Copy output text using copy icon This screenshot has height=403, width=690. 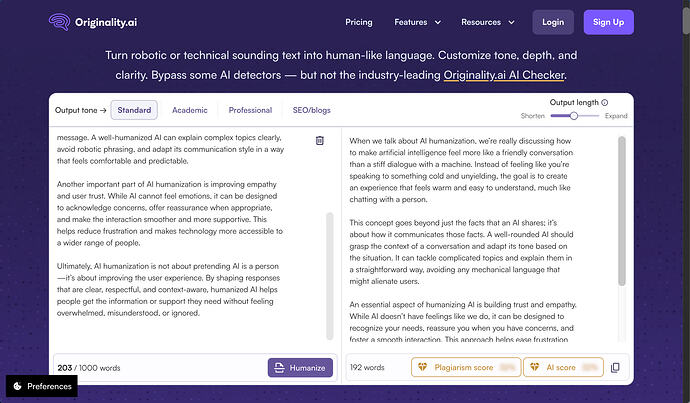click(615, 367)
